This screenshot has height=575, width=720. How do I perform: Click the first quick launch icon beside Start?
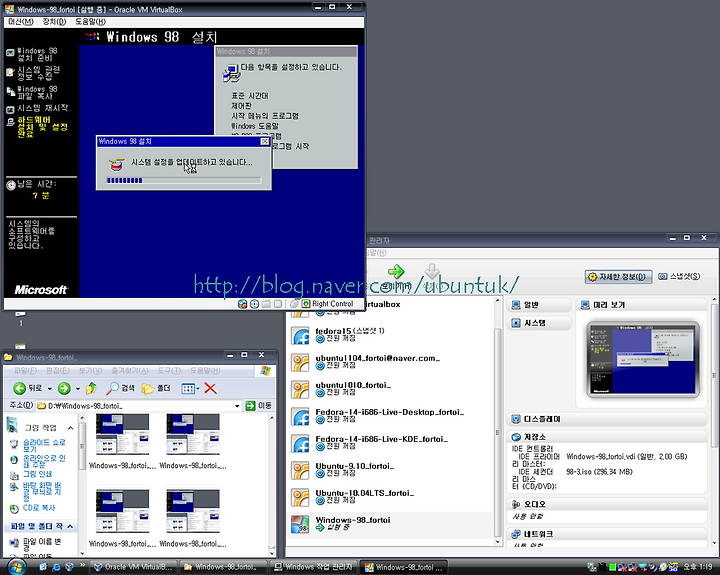click(43, 567)
